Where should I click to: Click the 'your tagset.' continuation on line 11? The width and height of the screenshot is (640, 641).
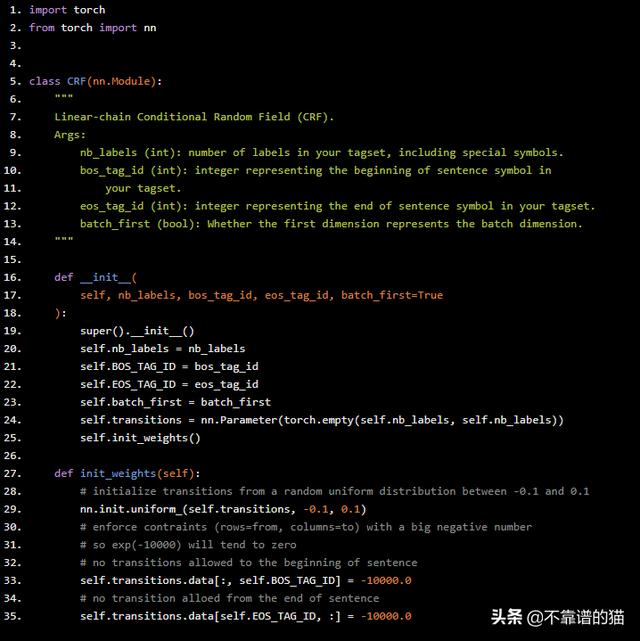pyautogui.click(x=143, y=188)
